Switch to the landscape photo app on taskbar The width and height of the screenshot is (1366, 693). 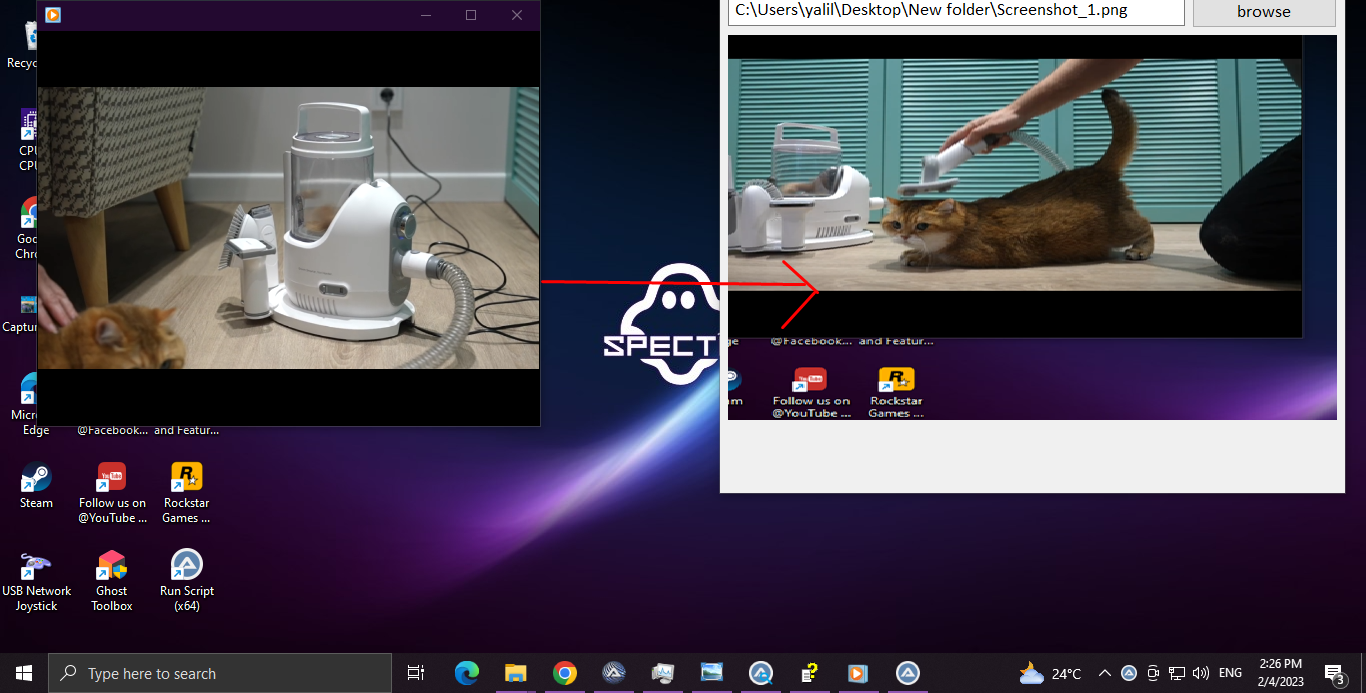711,673
